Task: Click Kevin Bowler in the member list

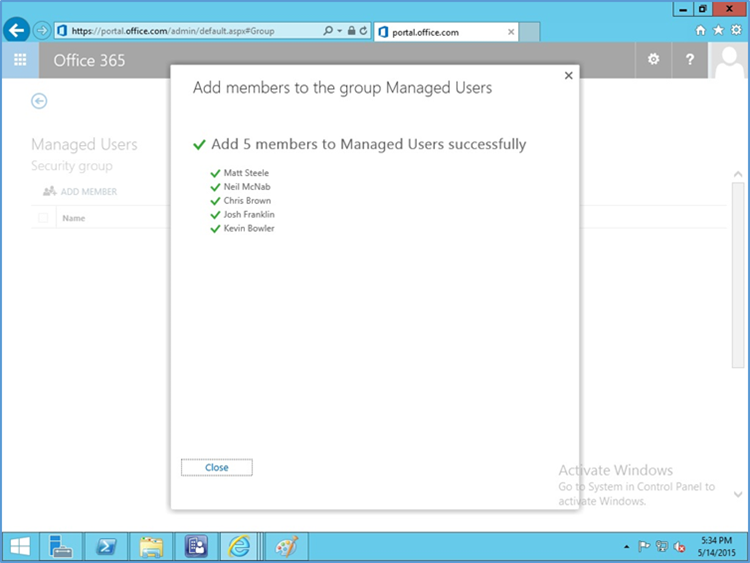Action: point(249,228)
